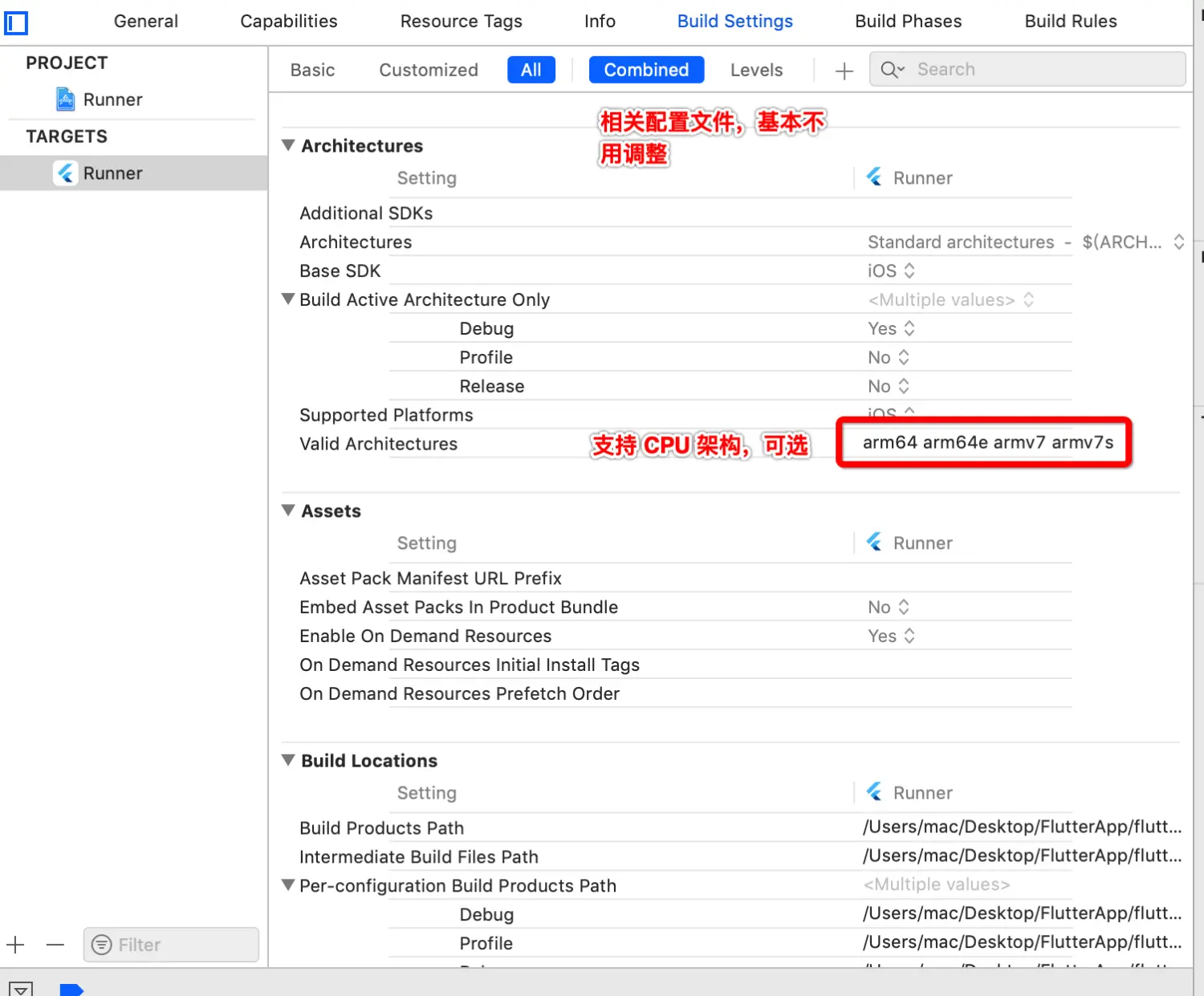Click the Per-configuration Profile path value
The height and width of the screenshot is (996, 1204).
[x=1022, y=942]
